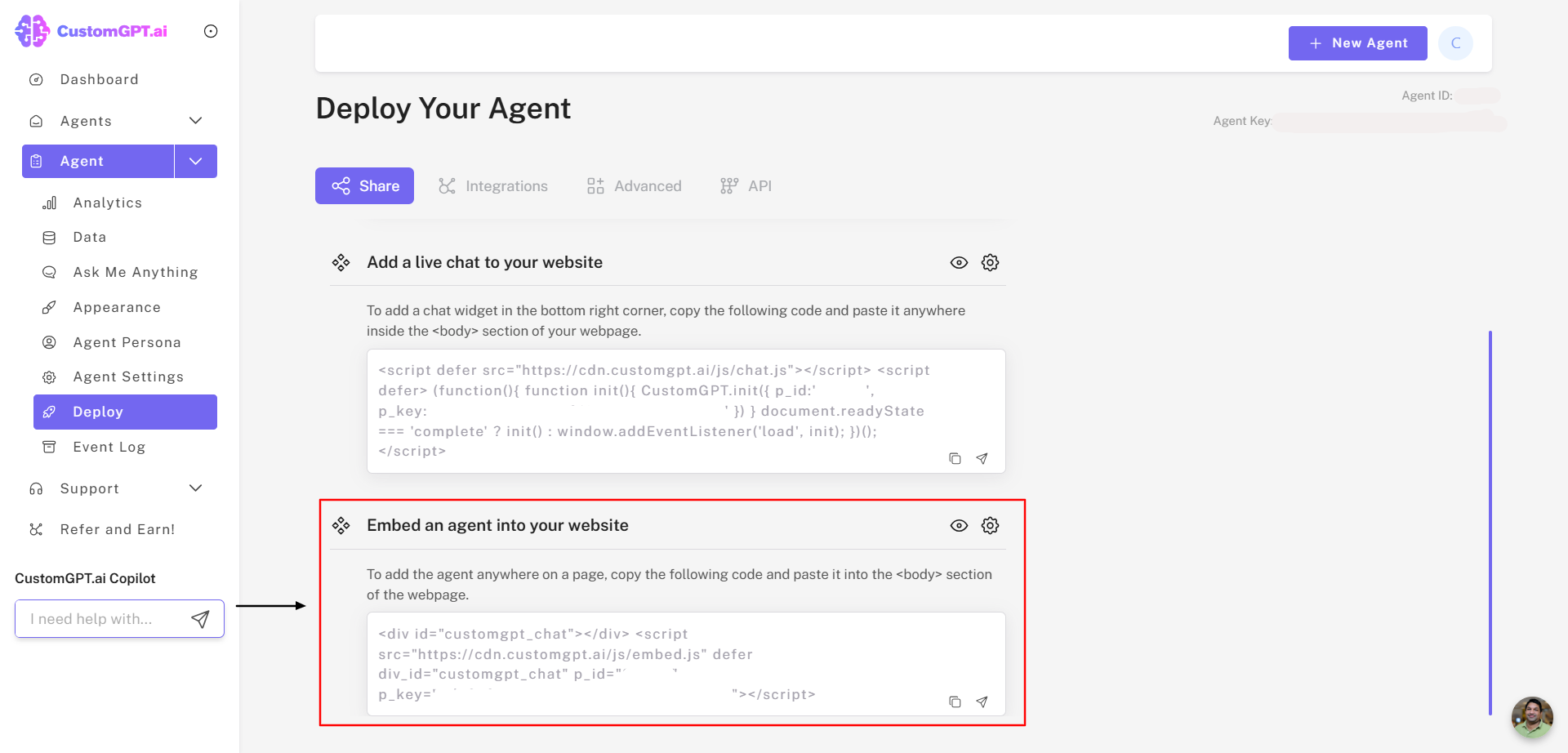Switch to the Advanced tab
Image resolution: width=1568 pixels, height=753 pixels.
(634, 186)
